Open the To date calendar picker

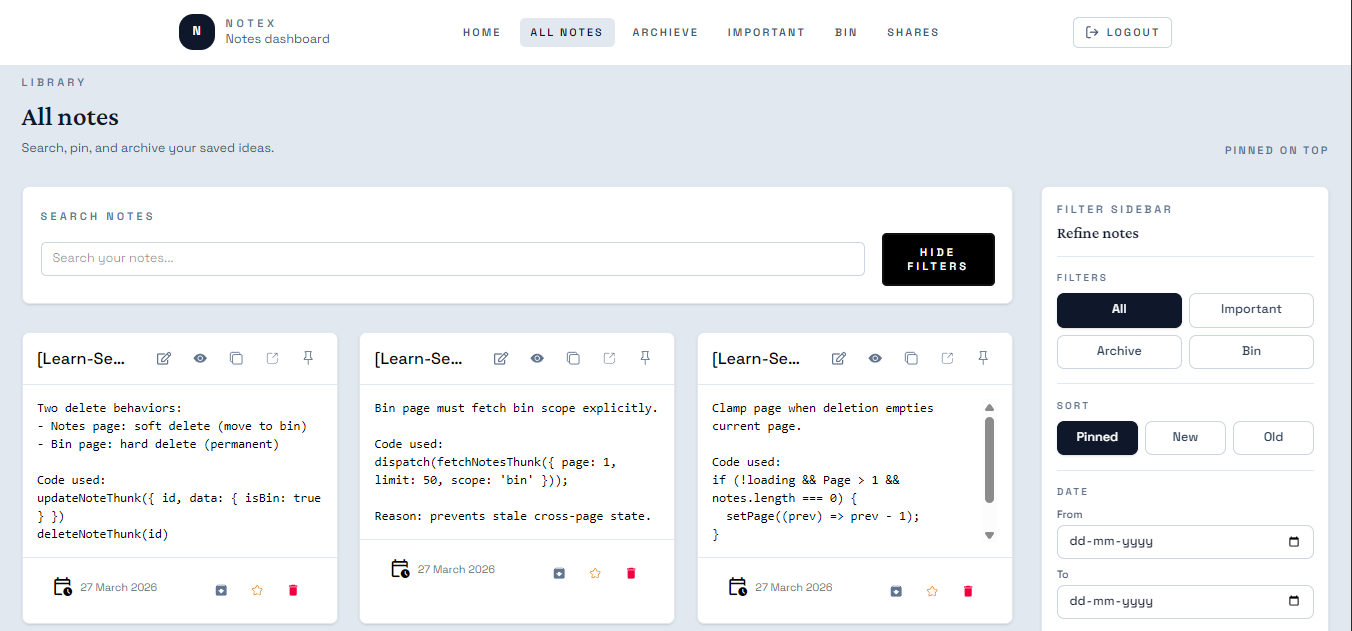tap(1294, 602)
